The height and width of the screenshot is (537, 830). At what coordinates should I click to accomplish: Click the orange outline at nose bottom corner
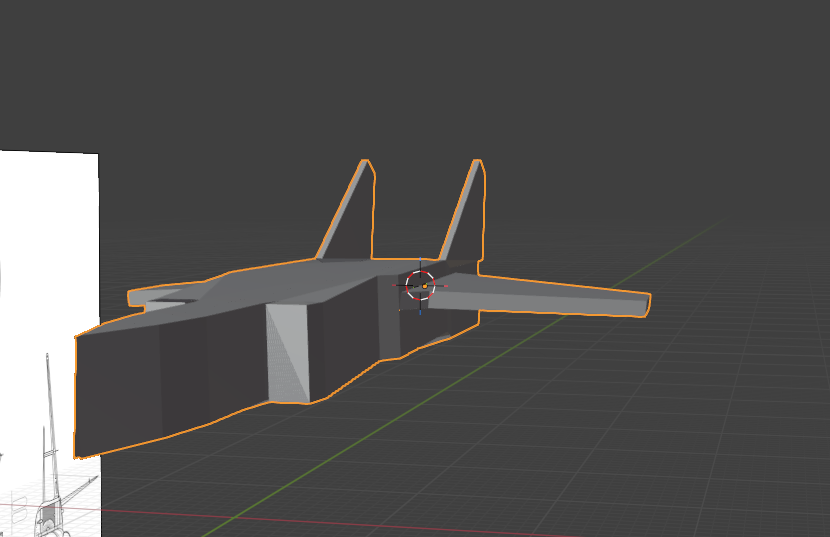click(x=78, y=457)
